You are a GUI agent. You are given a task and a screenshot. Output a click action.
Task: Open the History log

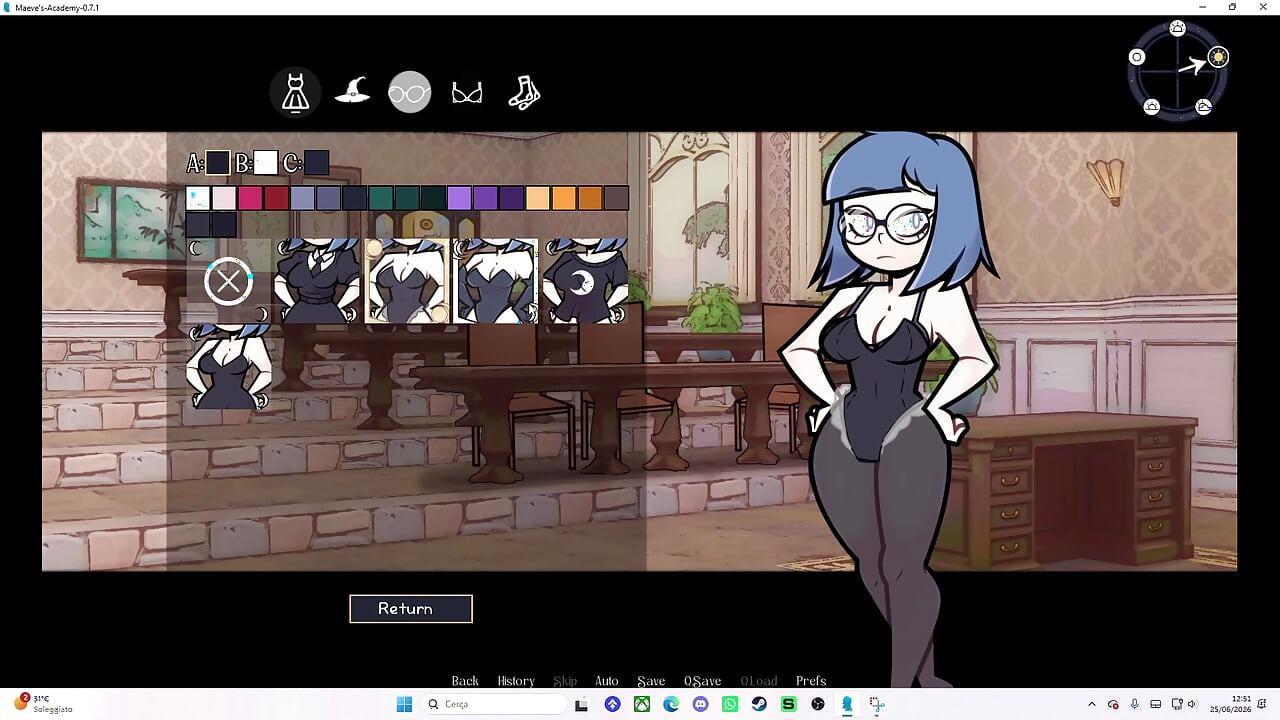(516, 681)
